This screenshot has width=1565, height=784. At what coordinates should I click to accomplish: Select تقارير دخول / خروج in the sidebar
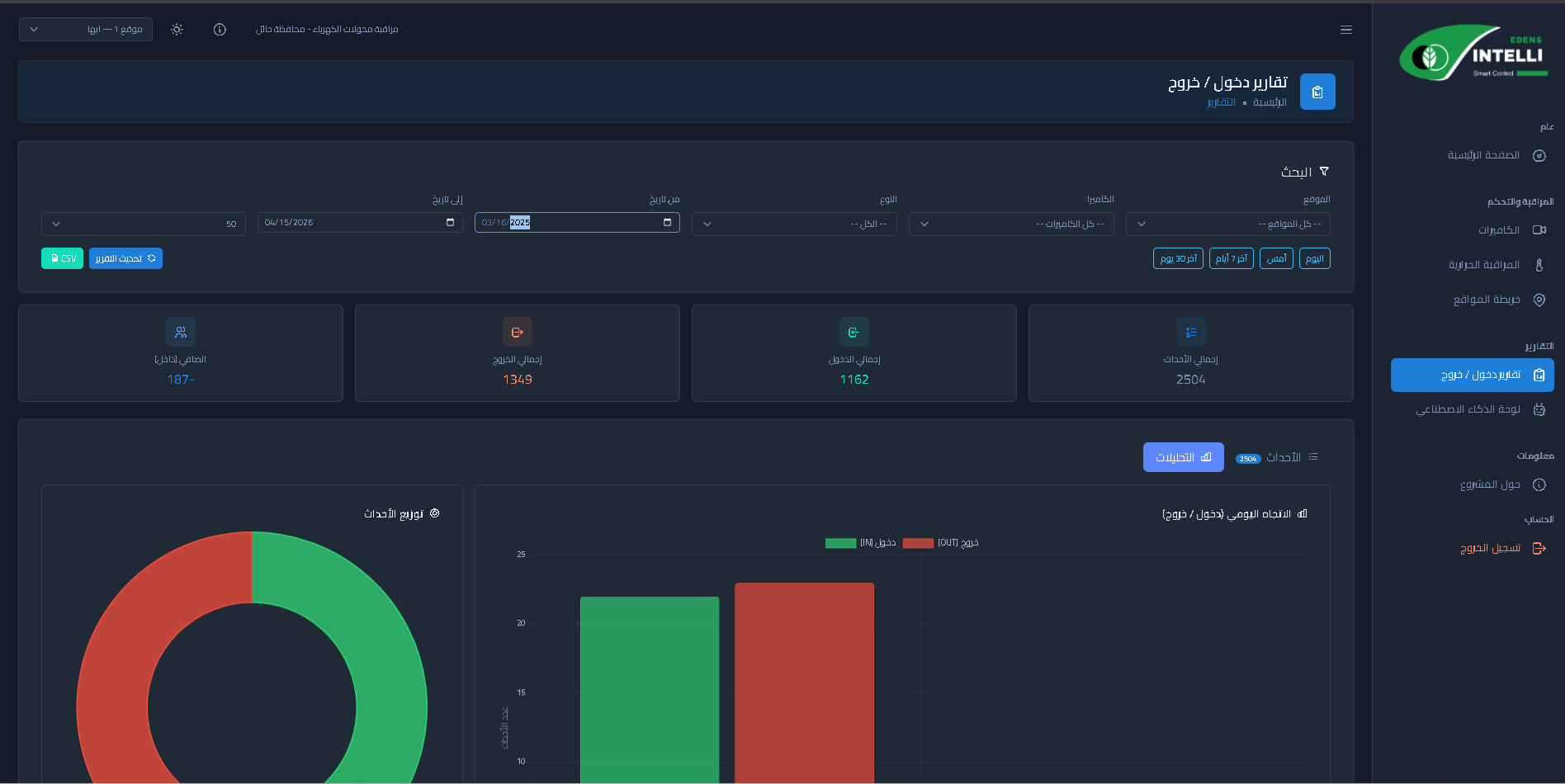(1473, 375)
